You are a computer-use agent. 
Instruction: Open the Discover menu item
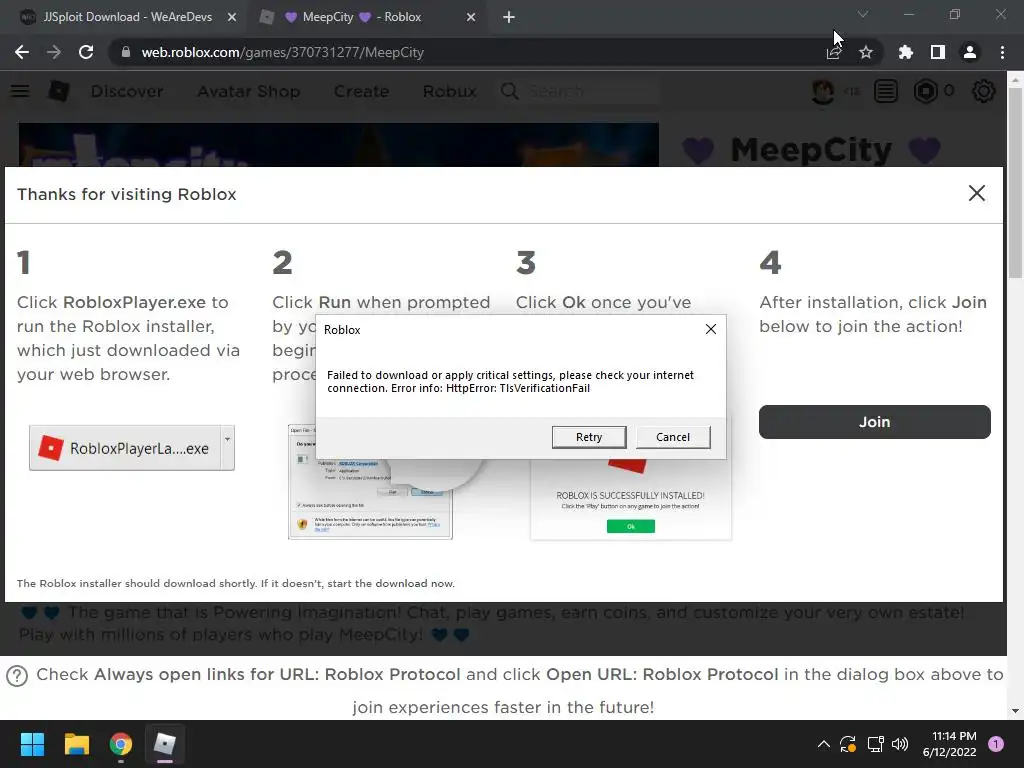(127, 91)
